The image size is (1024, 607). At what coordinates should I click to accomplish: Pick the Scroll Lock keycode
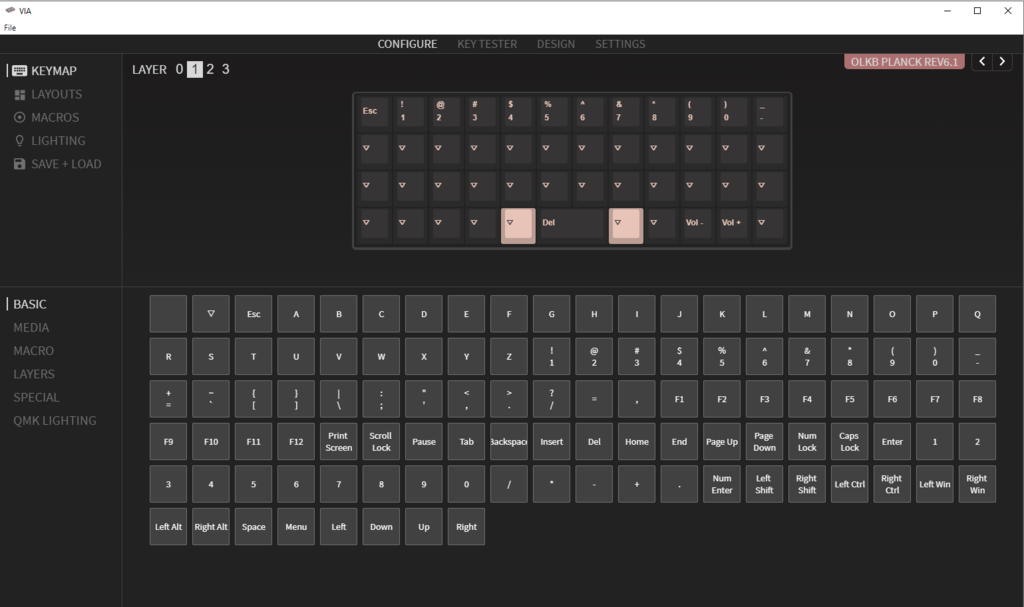pos(381,442)
